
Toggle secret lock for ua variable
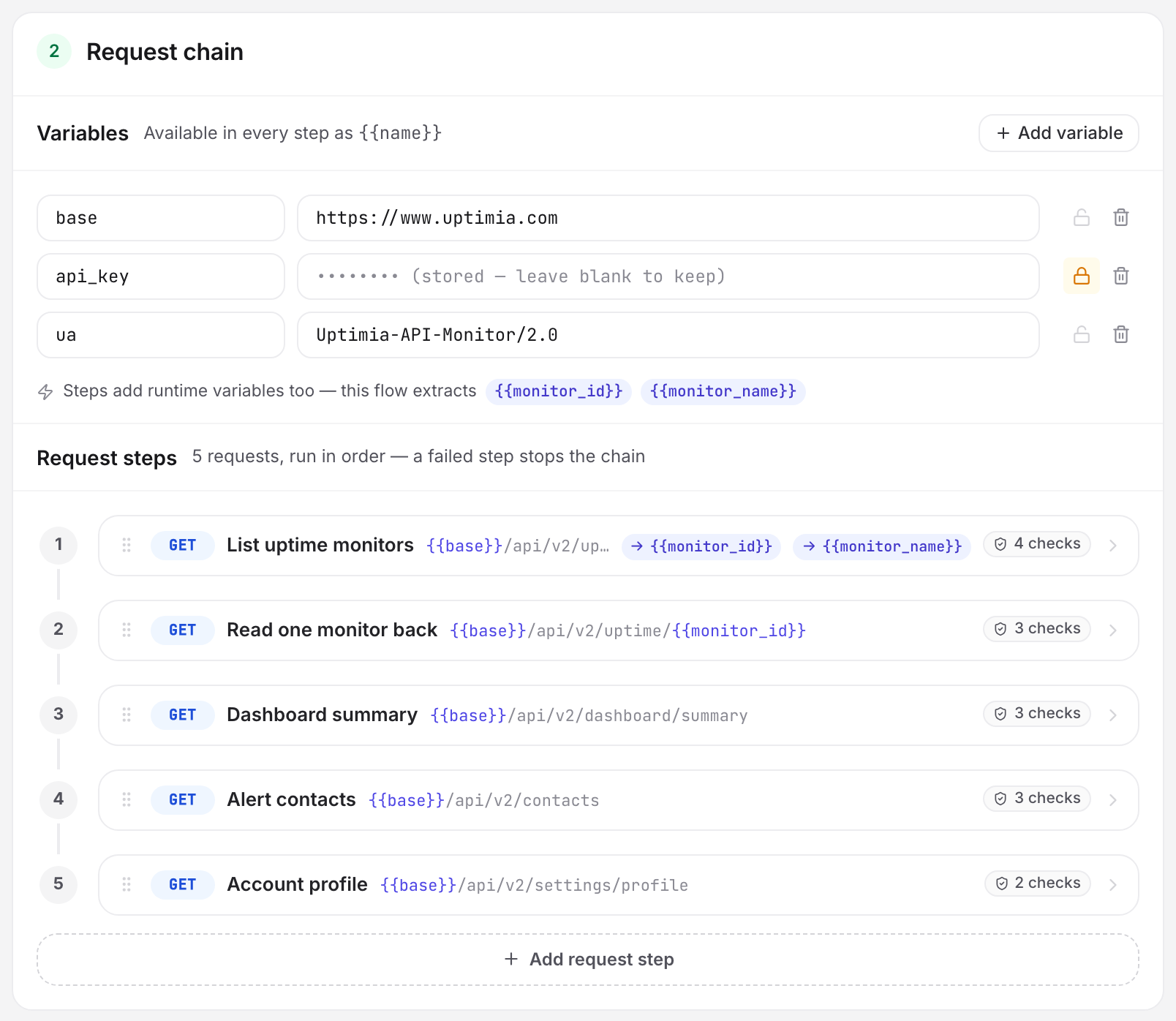pos(1082,334)
